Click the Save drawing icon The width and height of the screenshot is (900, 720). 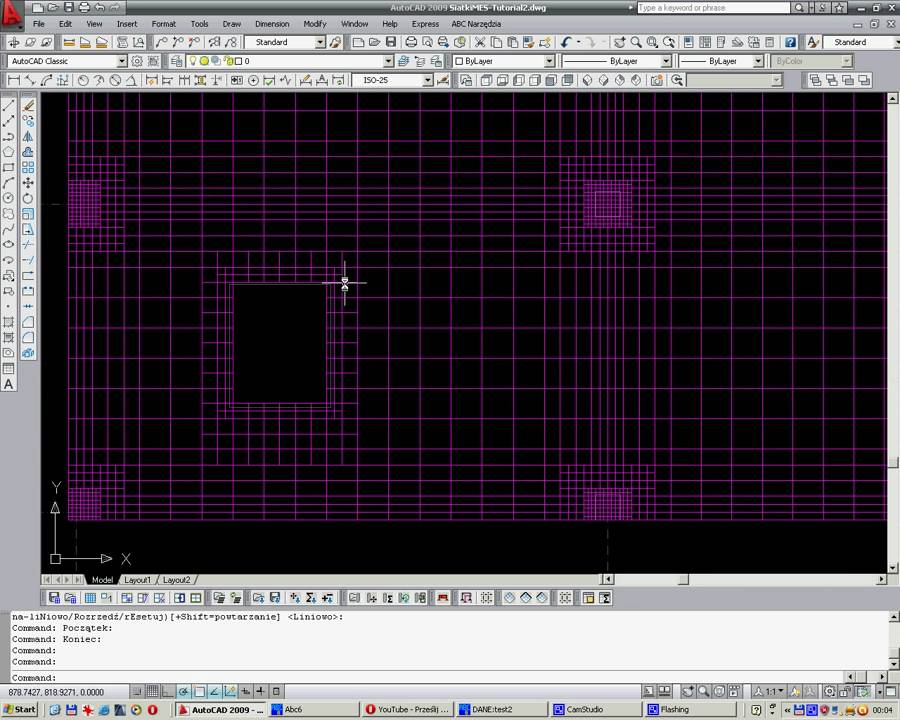click(391, 42)
